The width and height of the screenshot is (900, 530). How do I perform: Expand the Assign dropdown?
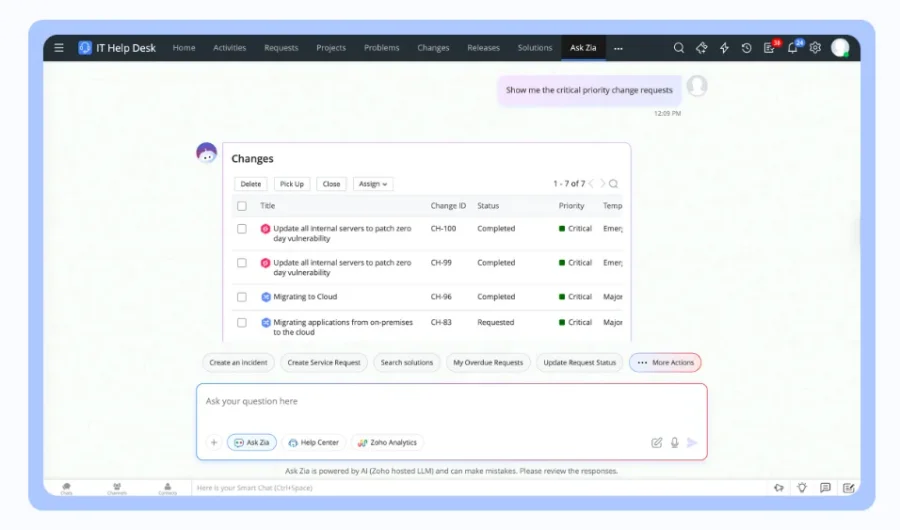[x=373, y=184]
